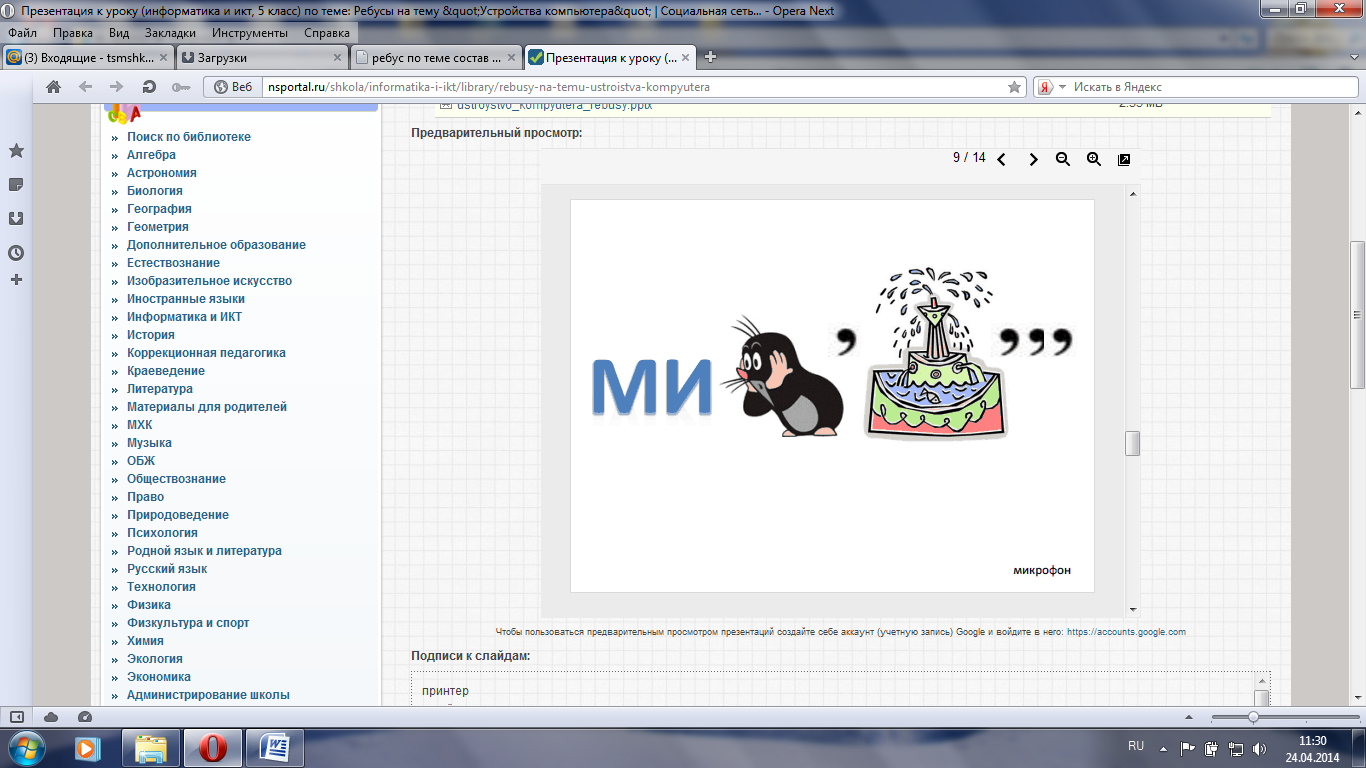
Task: Go to next slide in preview
Action: 1034,159
